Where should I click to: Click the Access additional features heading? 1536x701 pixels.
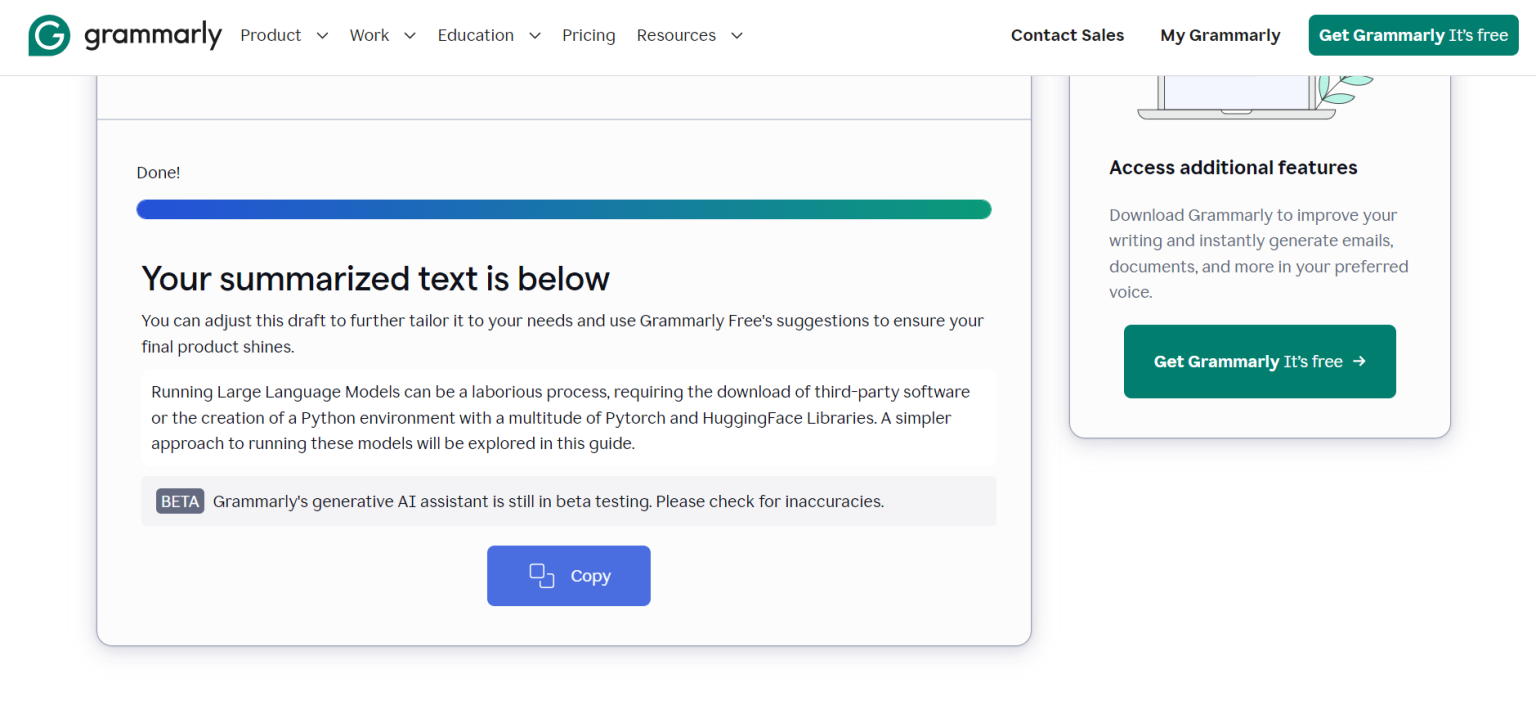coord(1233,167)
